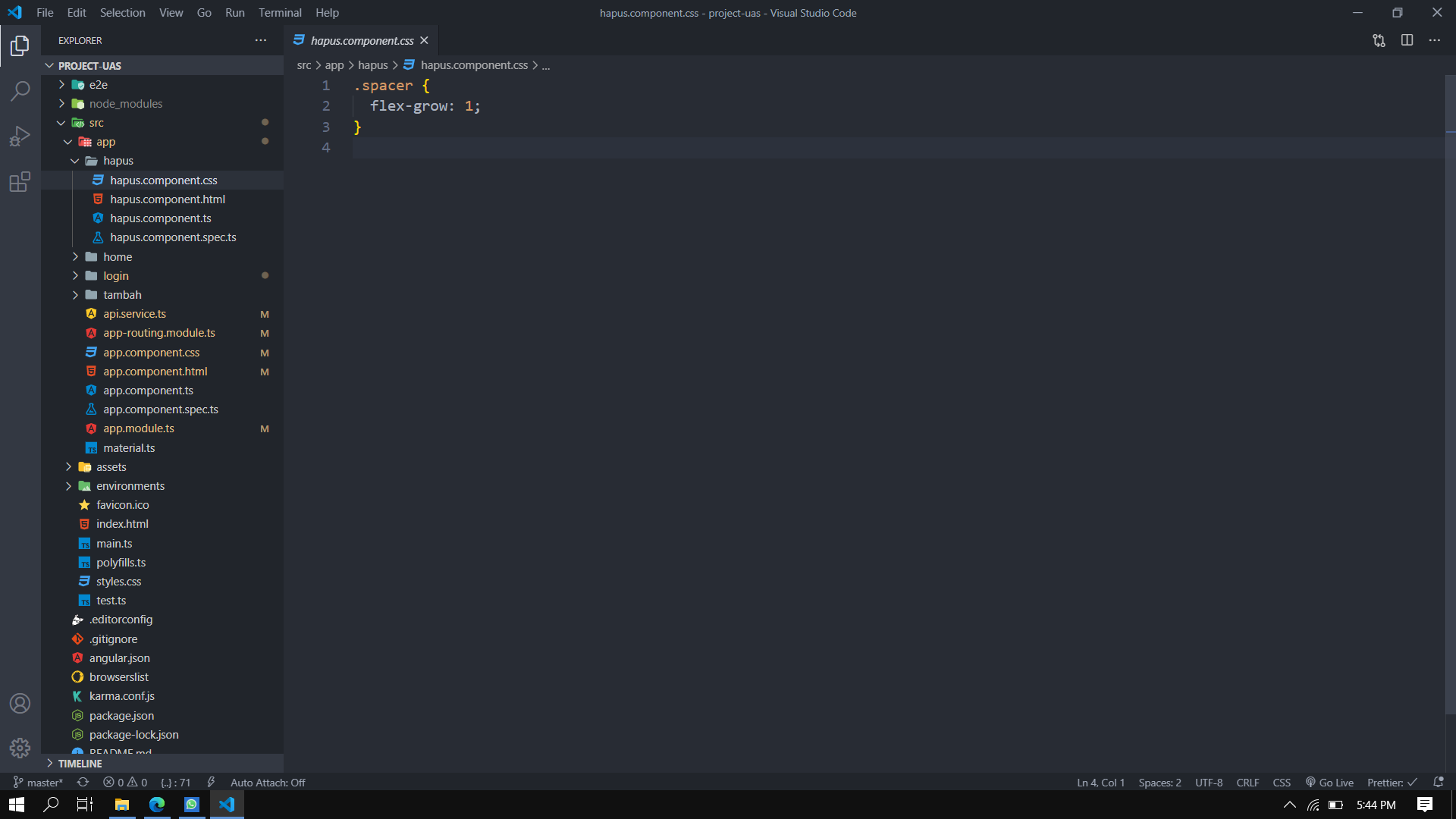Image resolution: width=1456 pixels, height=819 pixels.
Task: Expand the node_modules folder
Action: [126, 103]
